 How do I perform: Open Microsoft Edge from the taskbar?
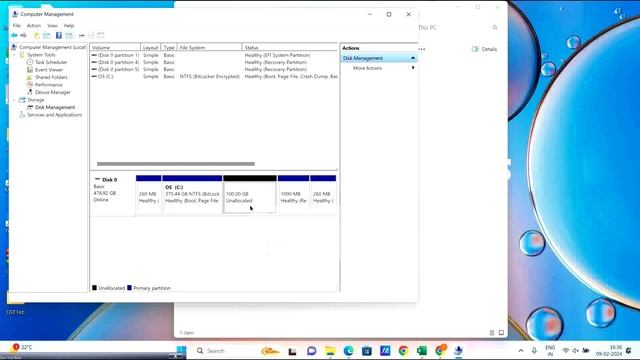point(349,351)
